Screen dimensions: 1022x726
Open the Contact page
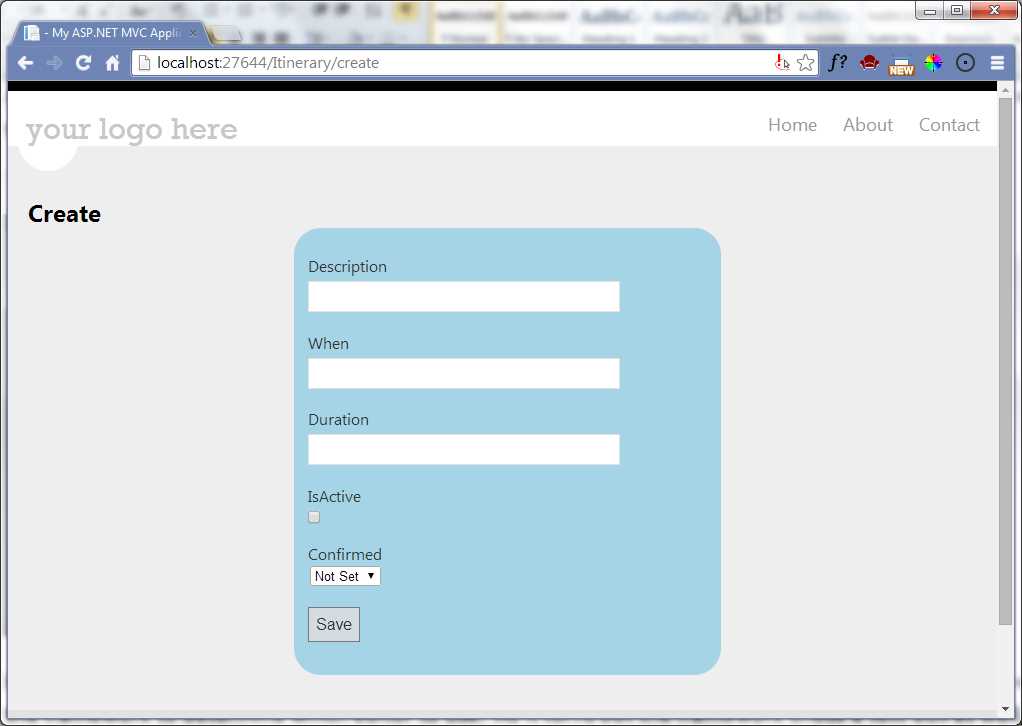(948, 124)
